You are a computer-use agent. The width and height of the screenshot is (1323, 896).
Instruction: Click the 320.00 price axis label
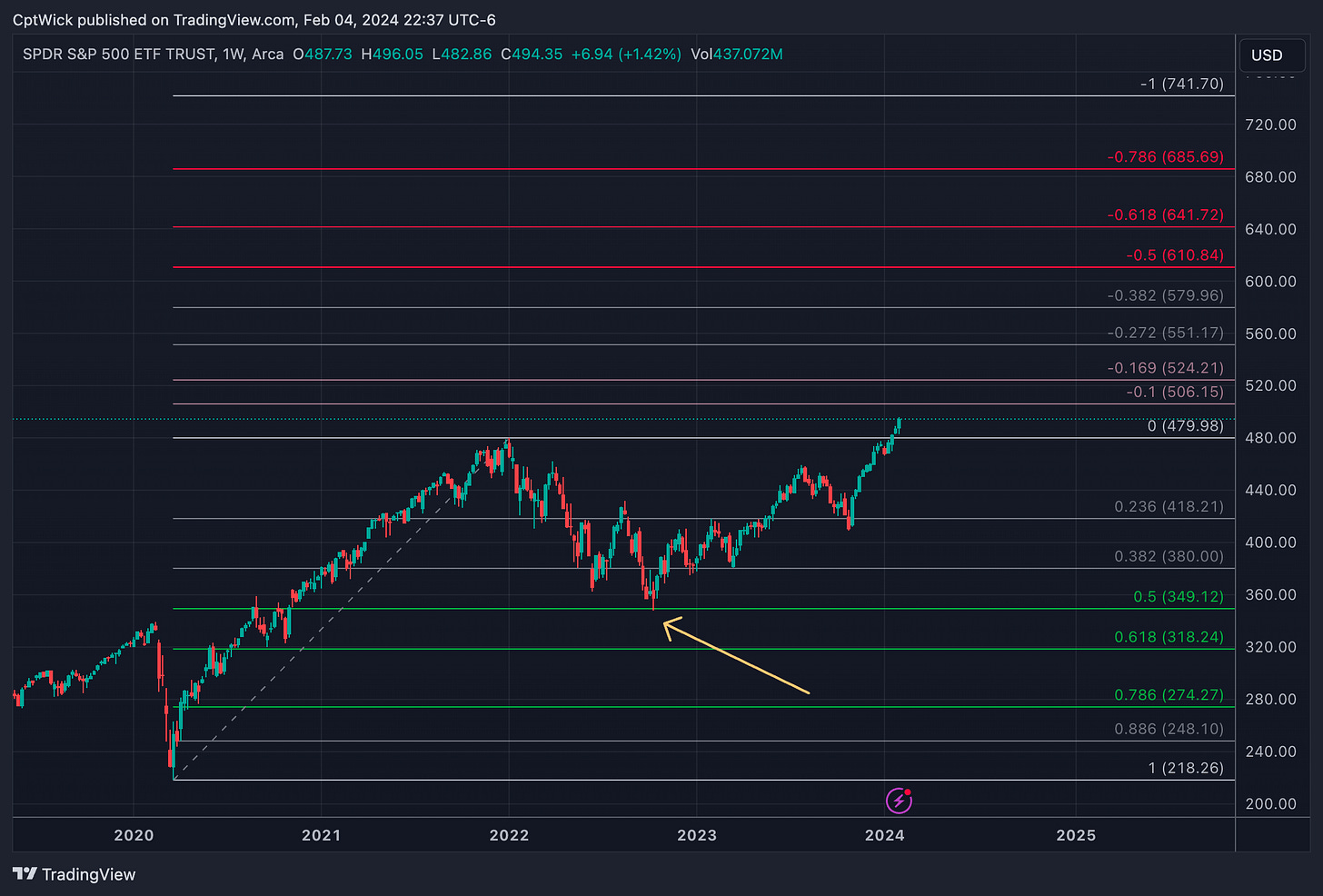pyautogui.click(x=1270, y=647)
